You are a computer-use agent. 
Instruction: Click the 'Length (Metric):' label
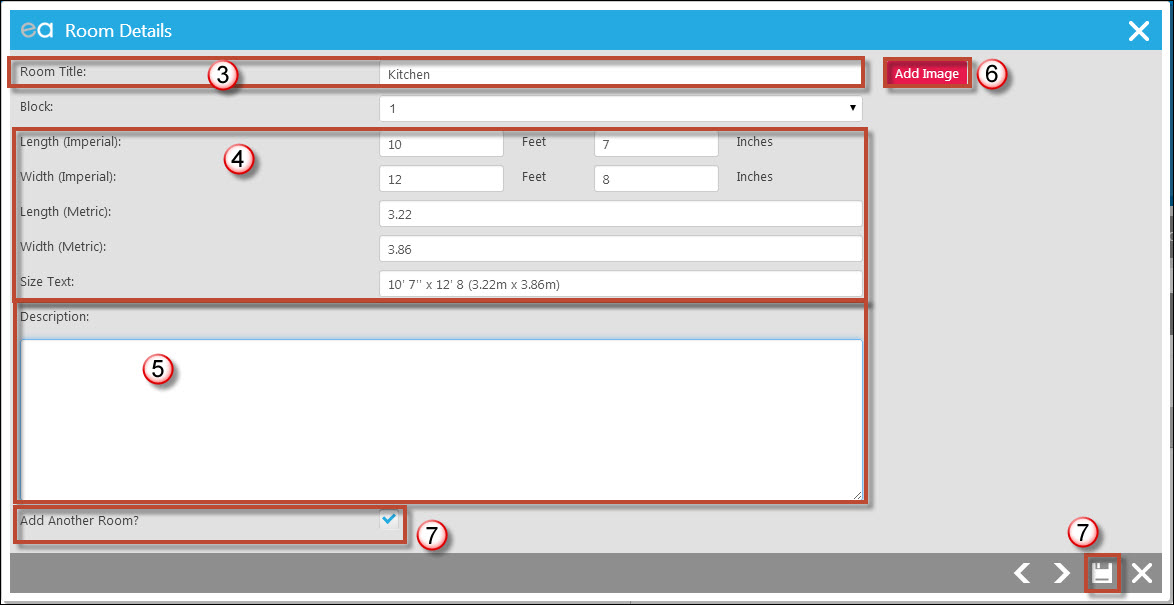[66, 212]
